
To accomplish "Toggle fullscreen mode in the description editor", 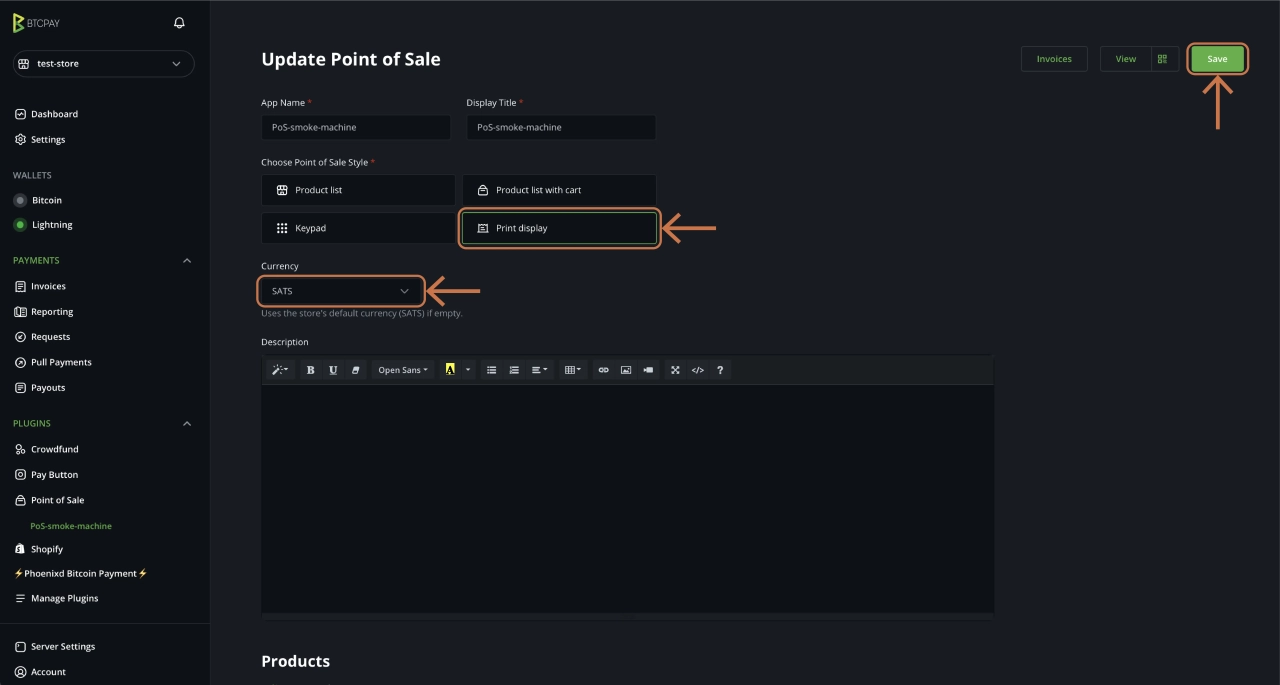I will click(x=675, y=370).
